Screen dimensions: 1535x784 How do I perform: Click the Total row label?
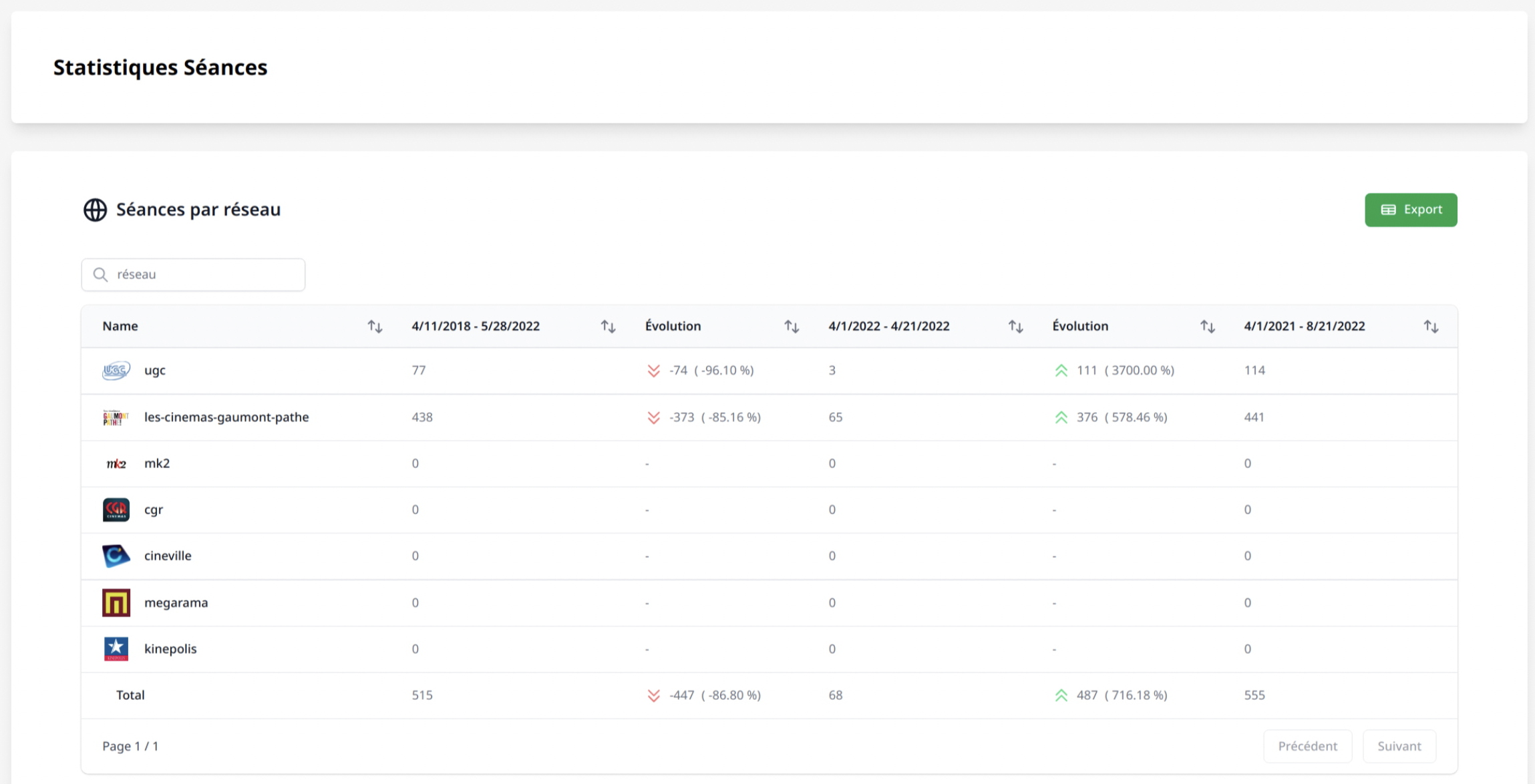point(130,695)
